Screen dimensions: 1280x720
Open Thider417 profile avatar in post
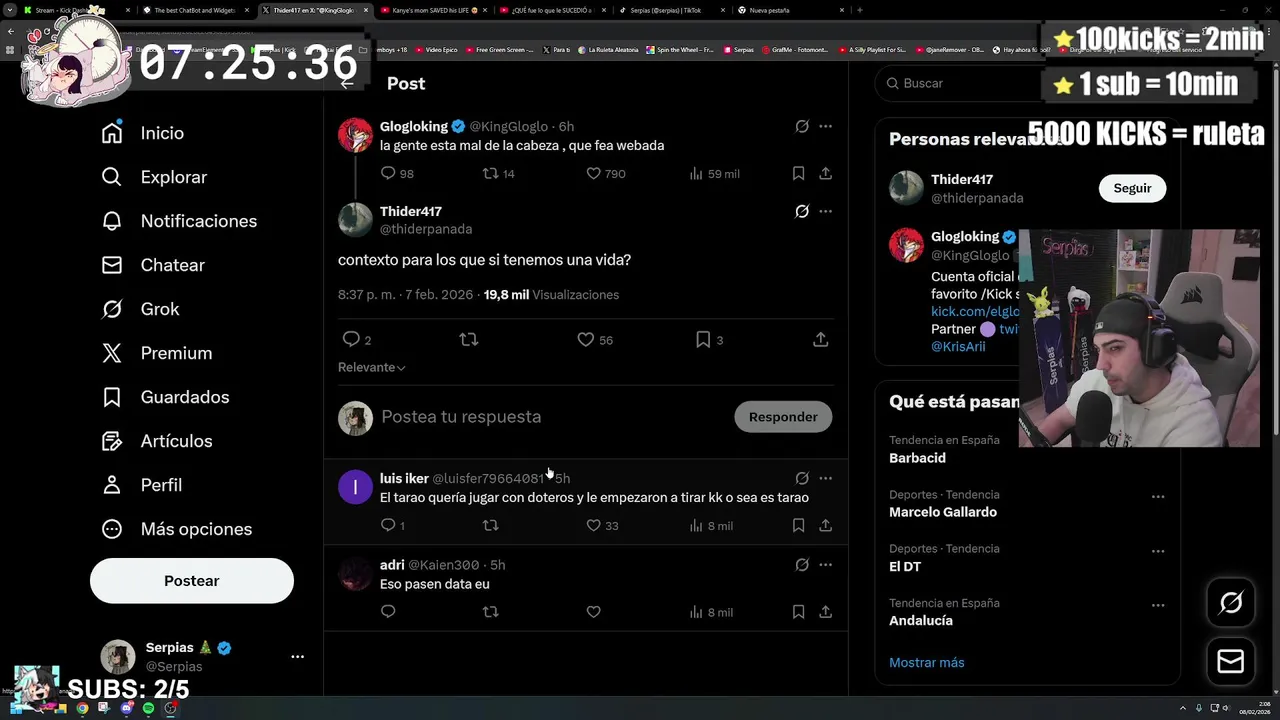point(355,220)
